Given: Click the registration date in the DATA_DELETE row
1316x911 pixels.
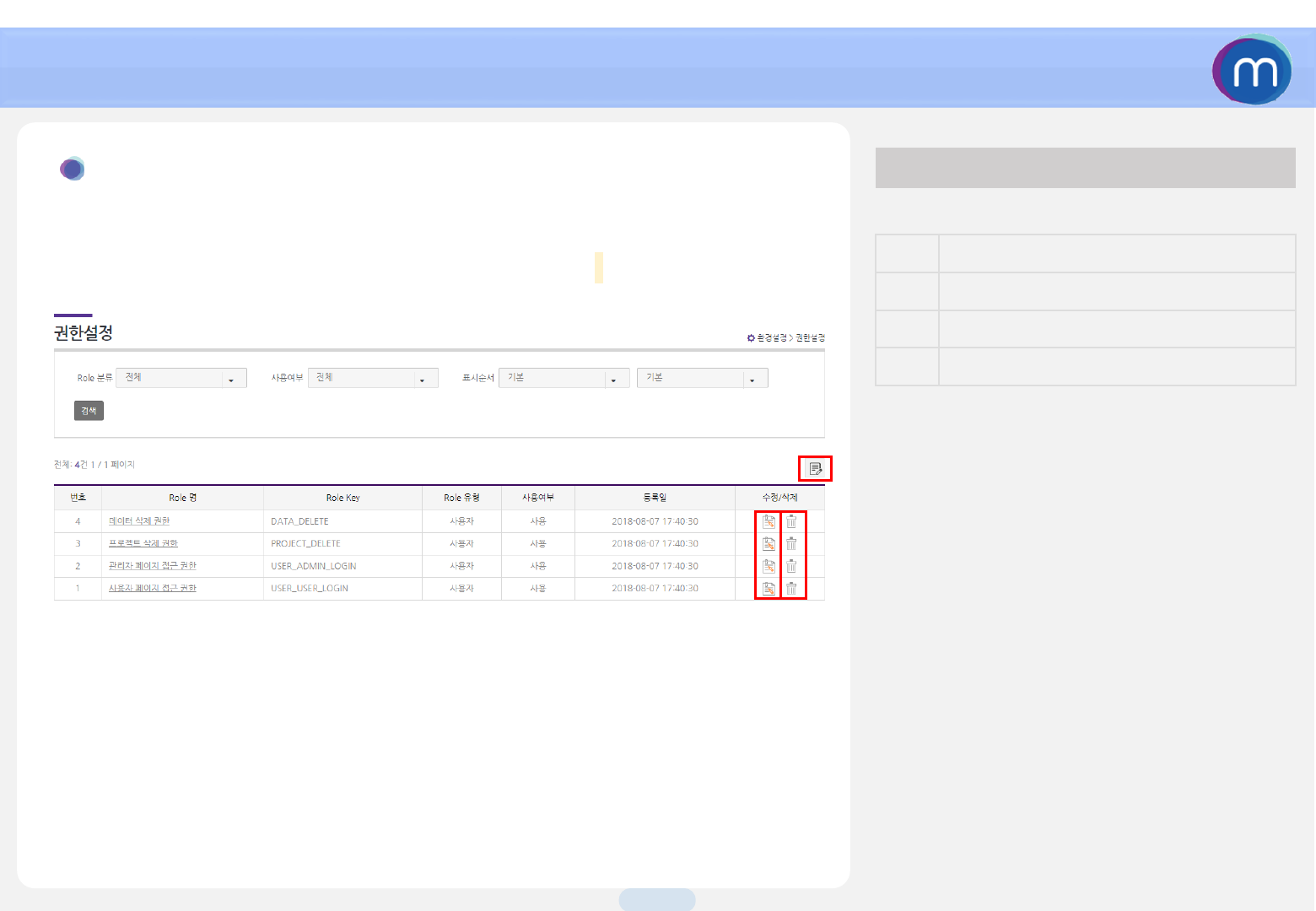Looking at the screenshot, I should 655,521.
